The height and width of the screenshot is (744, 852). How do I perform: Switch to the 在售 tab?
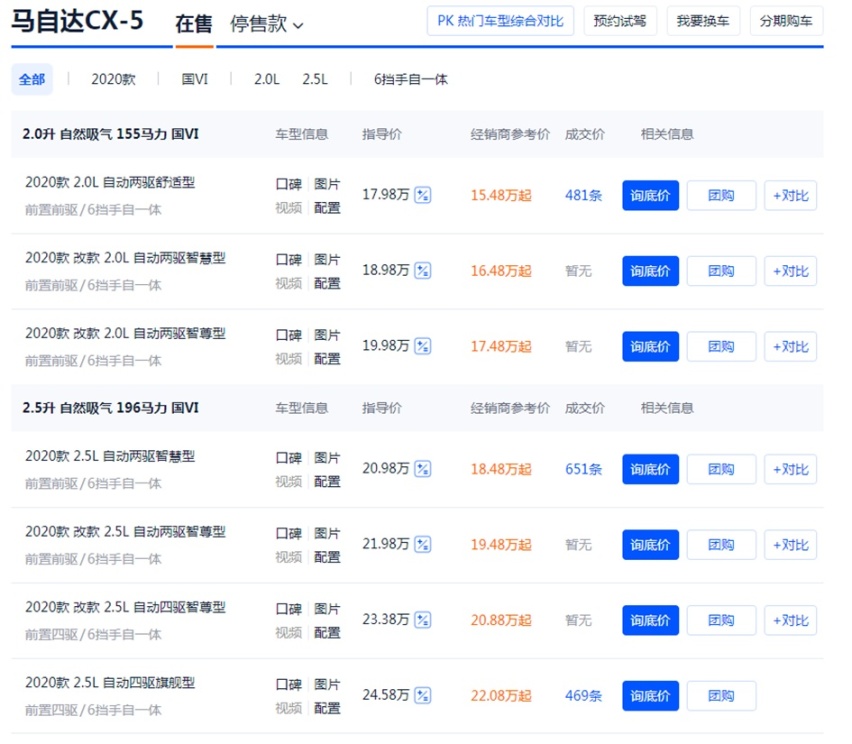pyautogui.click(x=194, y=24)
